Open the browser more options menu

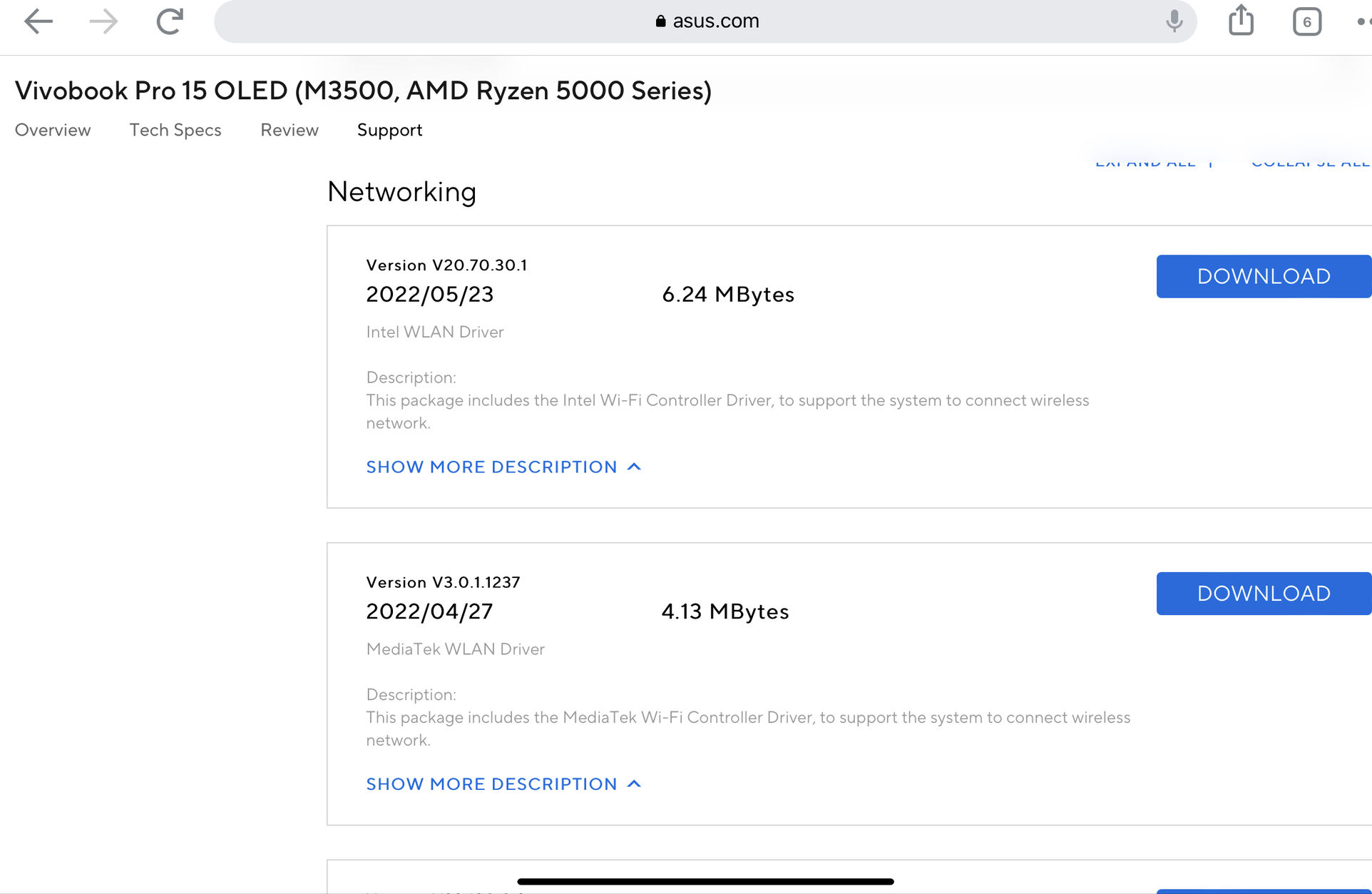[1363, 21]
